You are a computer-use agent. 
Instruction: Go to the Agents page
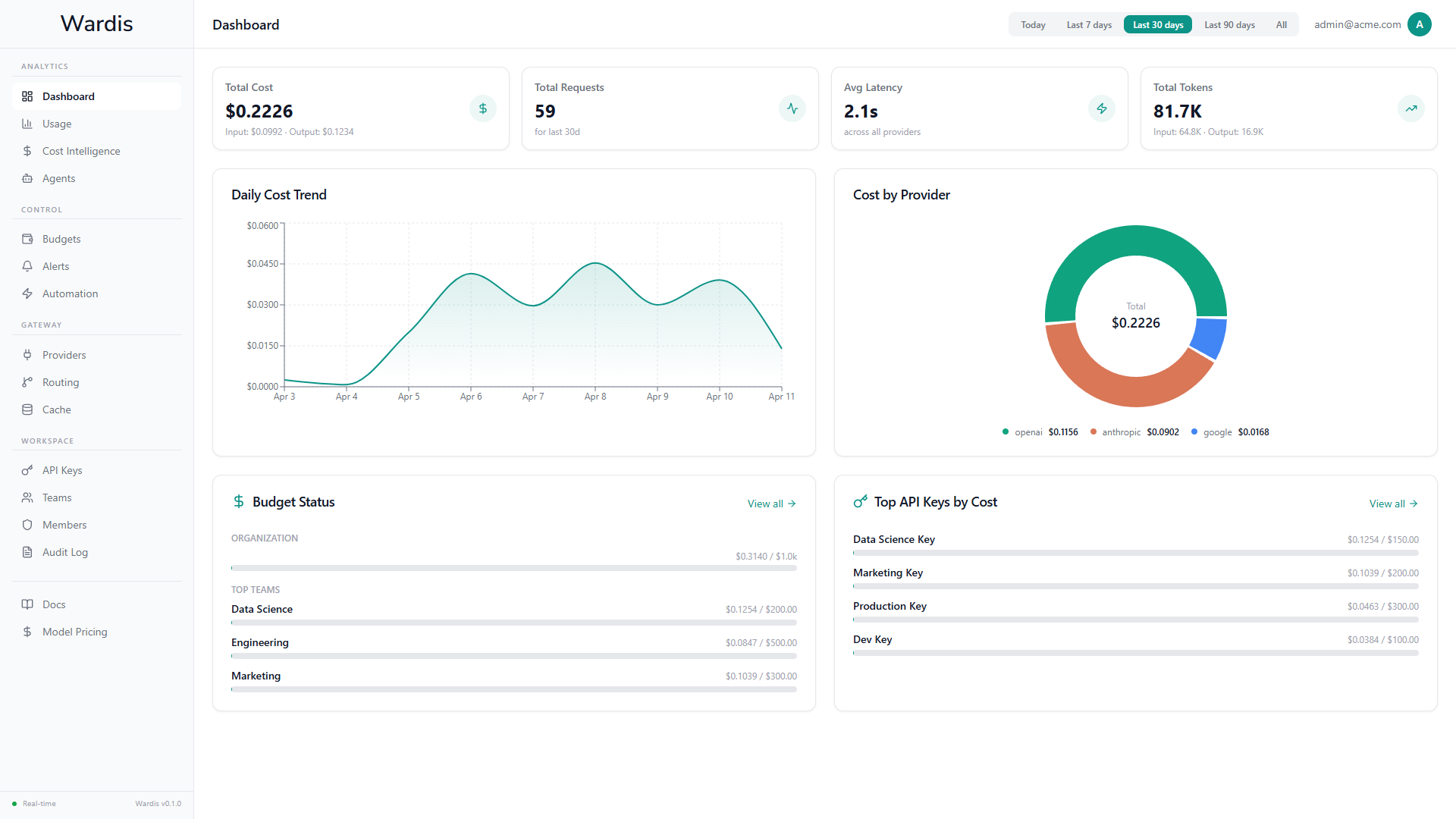(x=96, y=178)
